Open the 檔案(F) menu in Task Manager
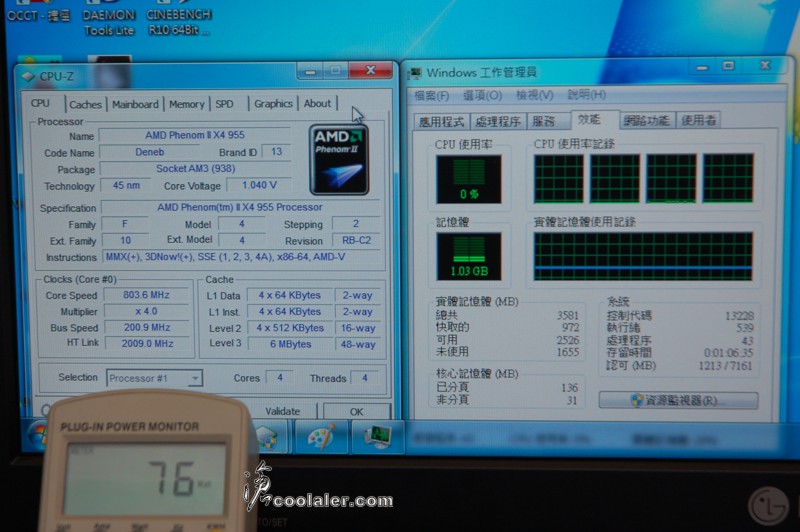The height and width of the screenshot is (532, 800). coord(432,95)
